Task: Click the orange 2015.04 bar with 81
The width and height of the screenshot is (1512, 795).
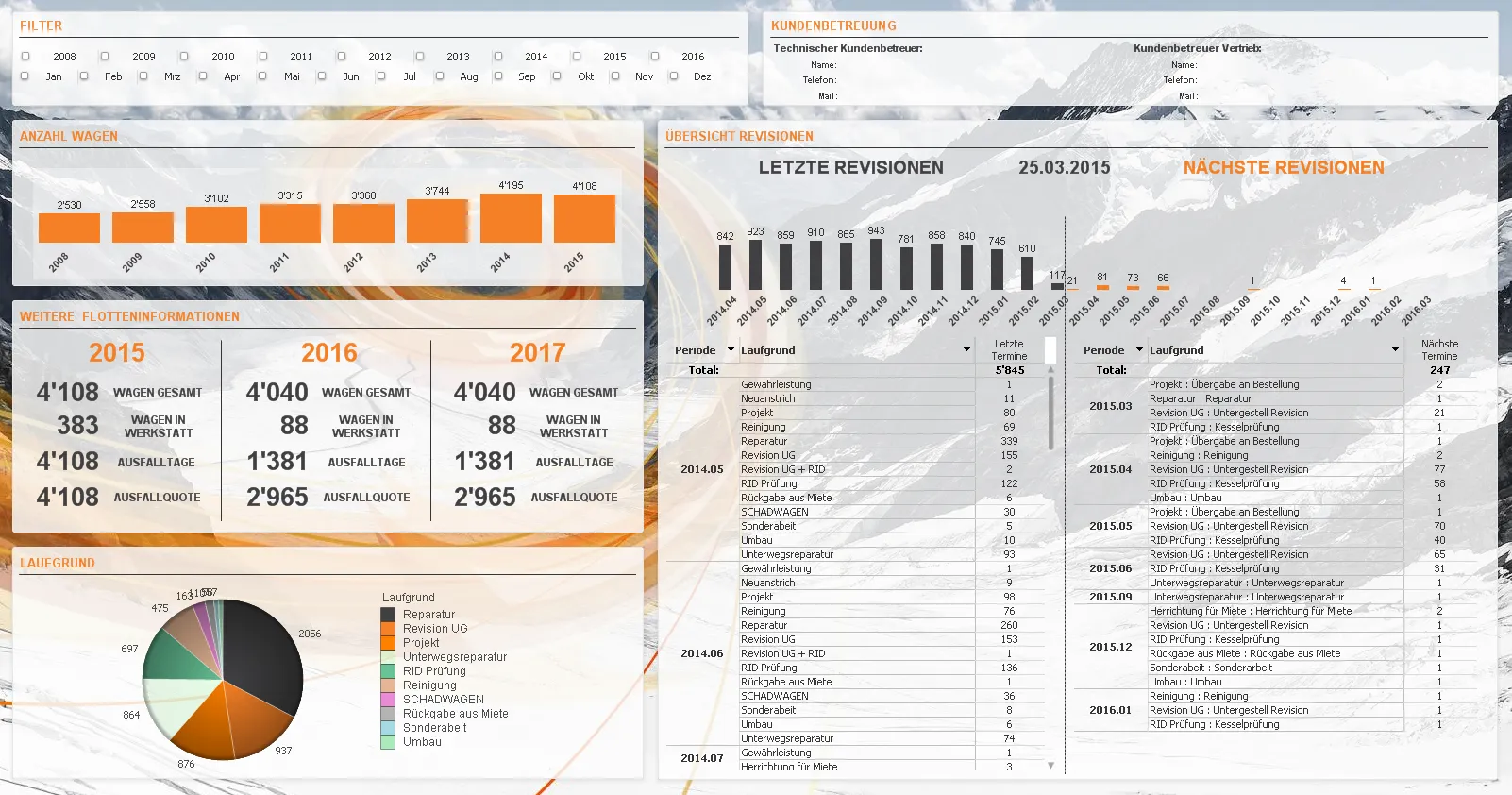Action: click(x=1102, y=287)
